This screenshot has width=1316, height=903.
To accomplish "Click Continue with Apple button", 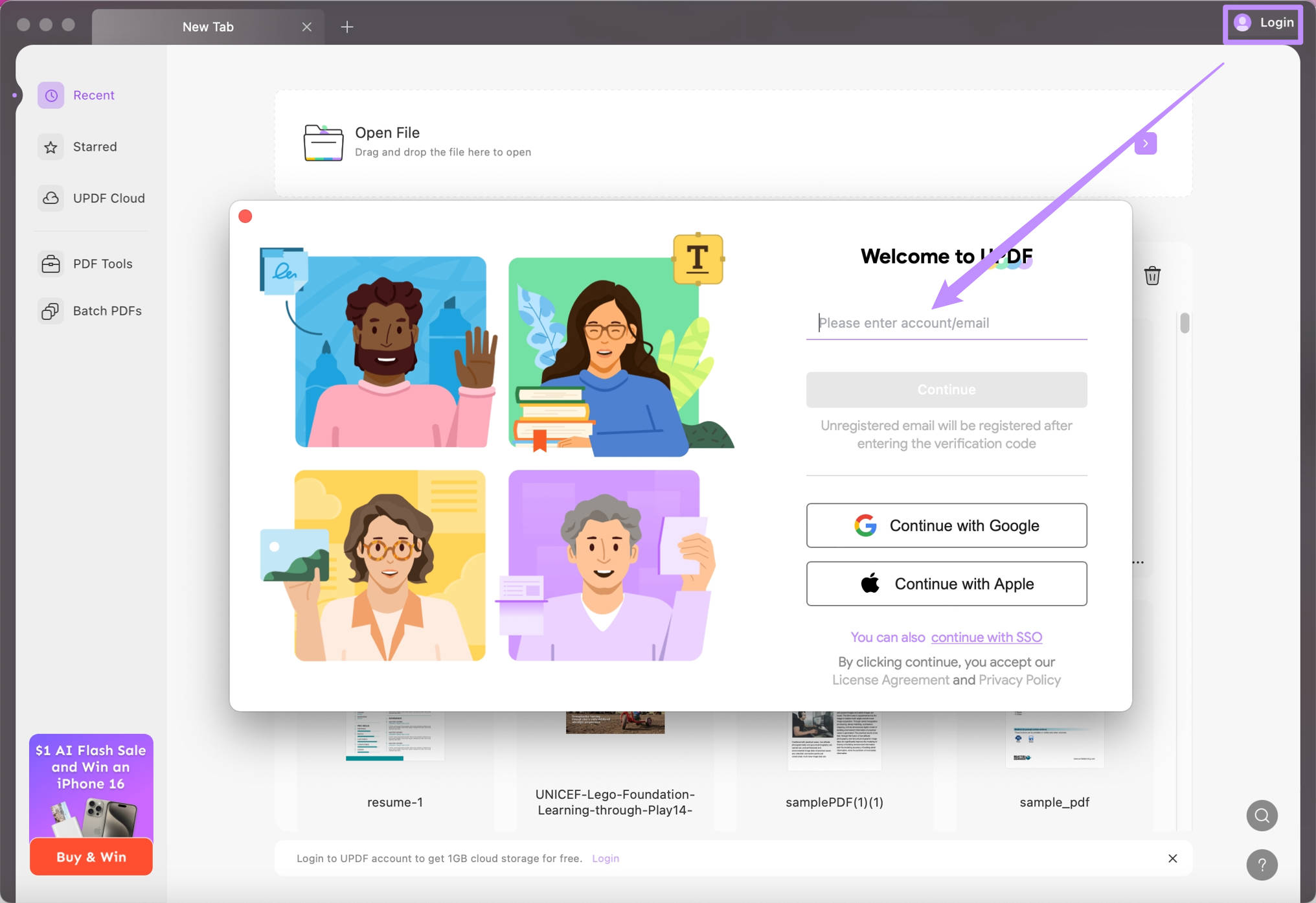I will (x=946, y=584).
